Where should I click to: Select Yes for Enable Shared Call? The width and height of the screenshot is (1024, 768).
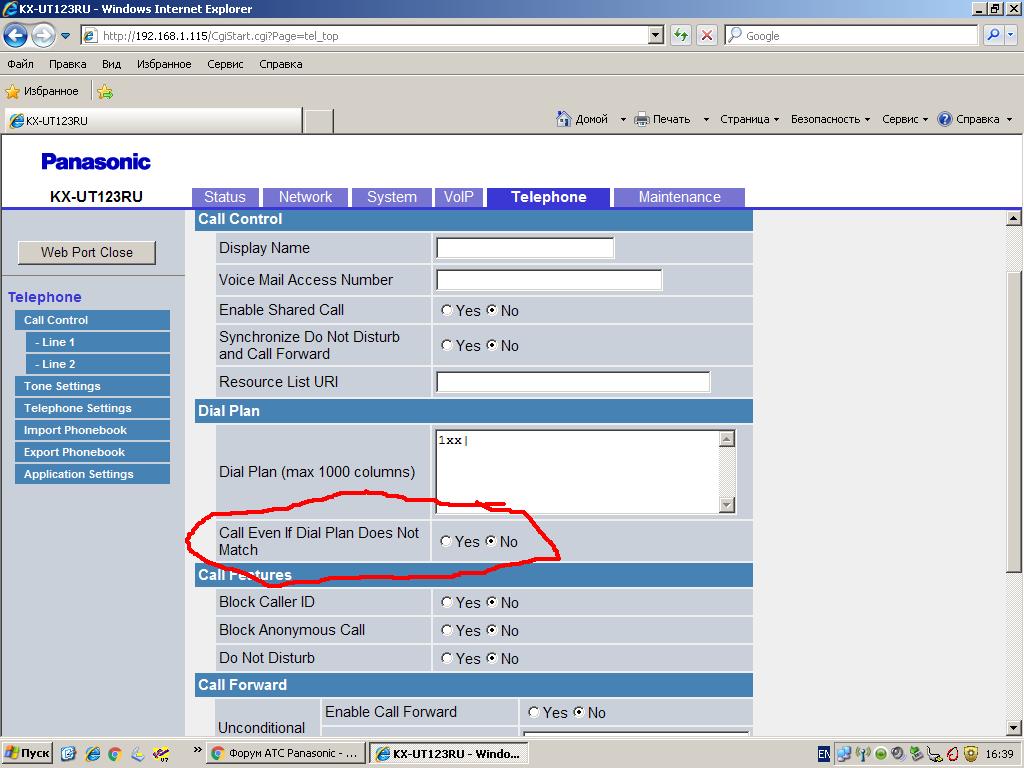coord(447,310)
